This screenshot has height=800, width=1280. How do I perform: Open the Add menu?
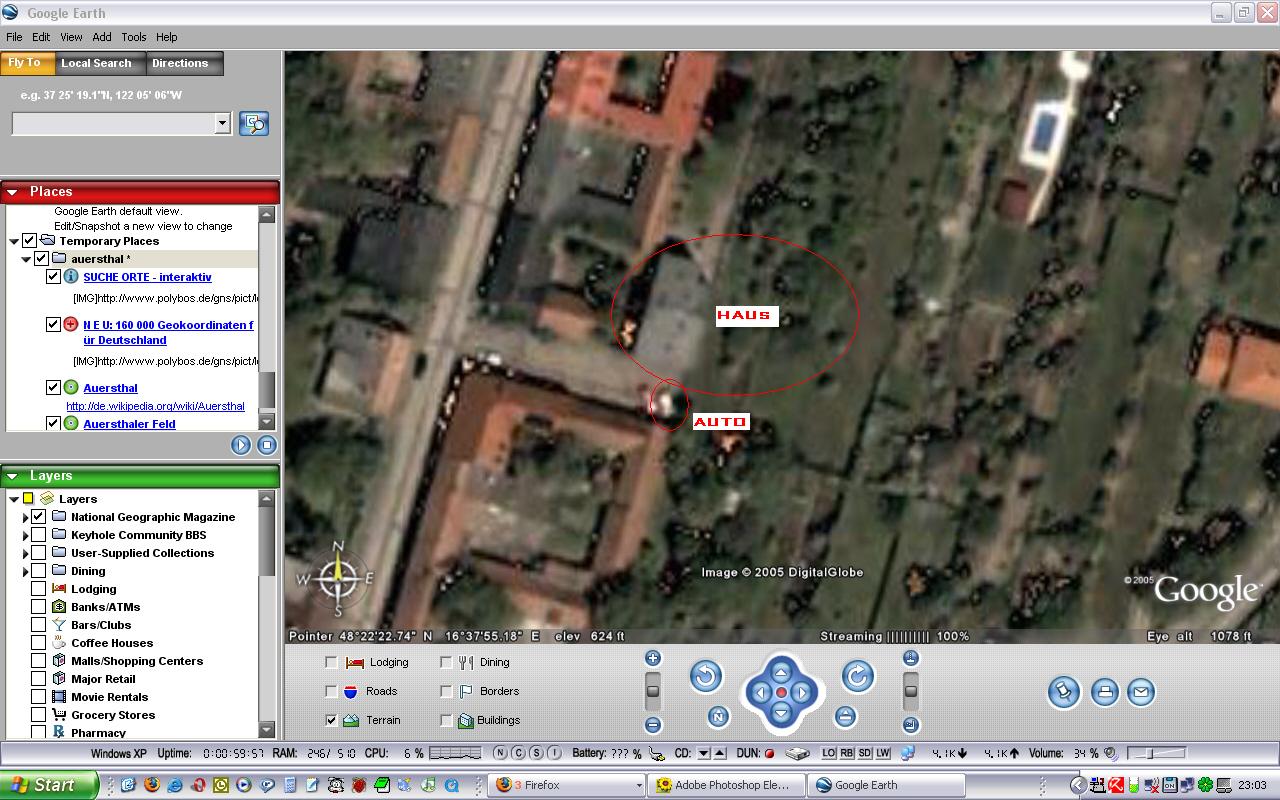(102, 37)
